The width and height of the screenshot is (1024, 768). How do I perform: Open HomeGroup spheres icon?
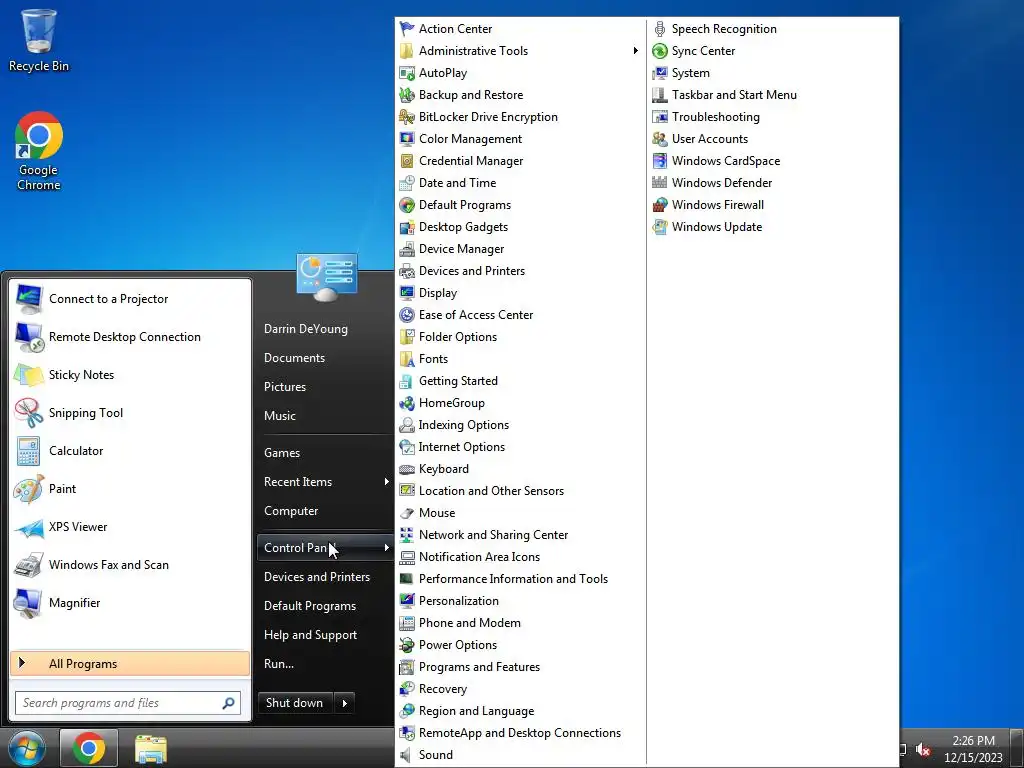tap(407, 403)
